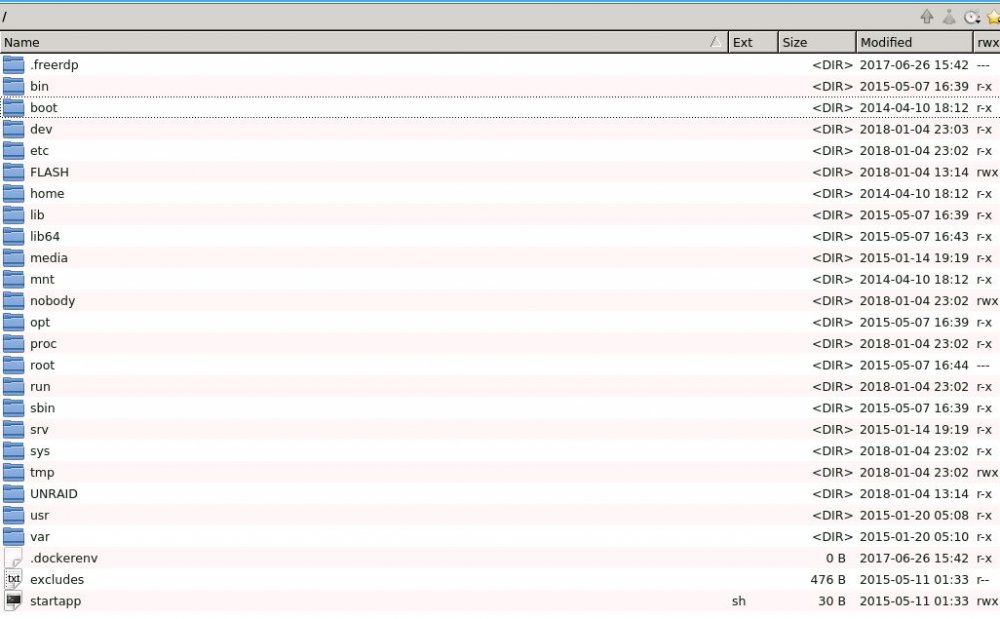Click the nobody folder icon
Viewport: 1000px width, 619px height.
tap(13, 300)
